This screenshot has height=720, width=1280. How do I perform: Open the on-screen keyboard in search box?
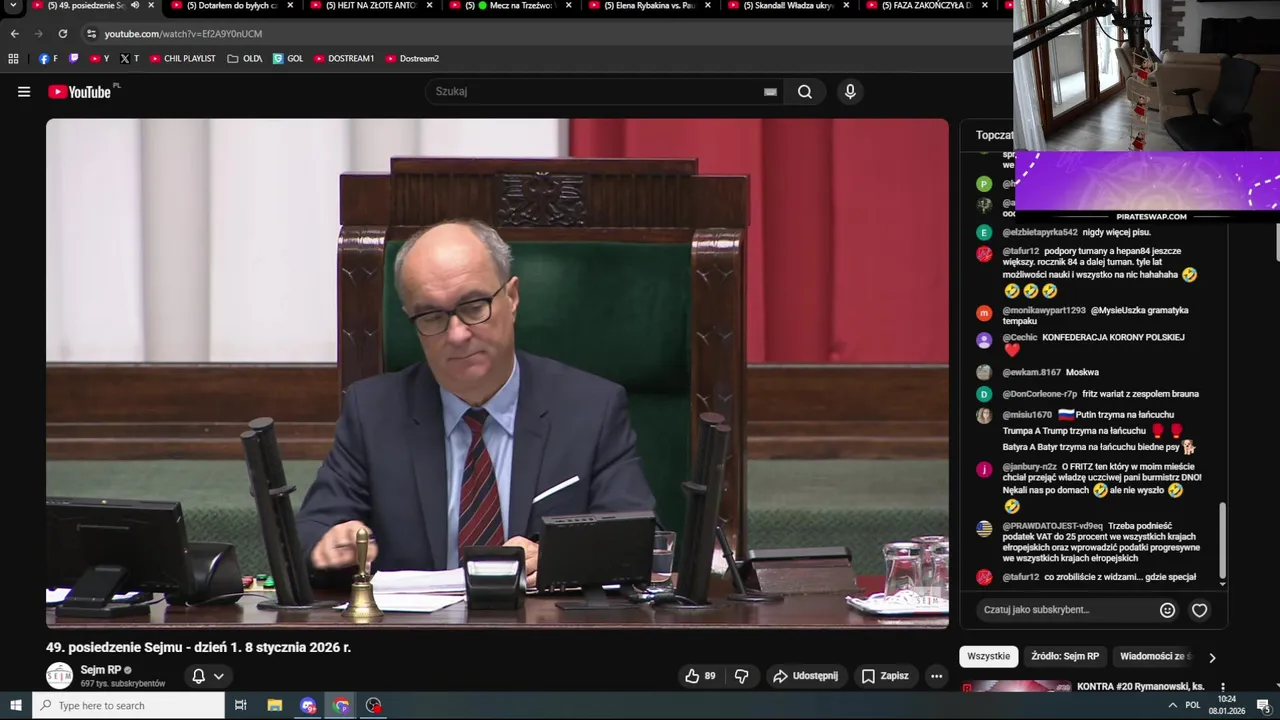point(770,92)
